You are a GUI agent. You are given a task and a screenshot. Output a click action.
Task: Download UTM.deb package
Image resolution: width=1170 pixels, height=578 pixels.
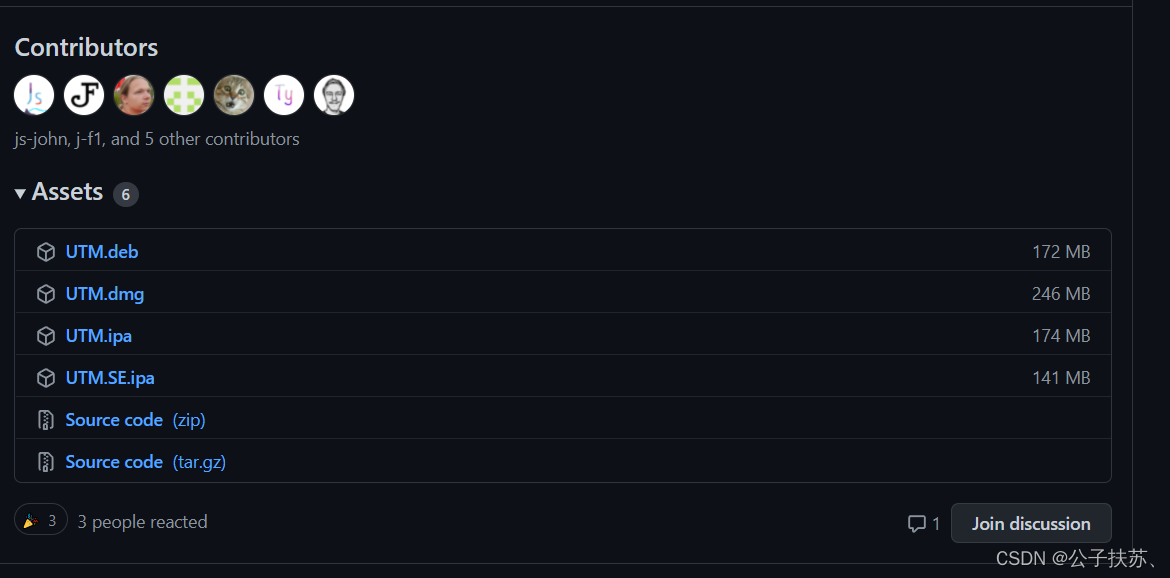point(102,252)
